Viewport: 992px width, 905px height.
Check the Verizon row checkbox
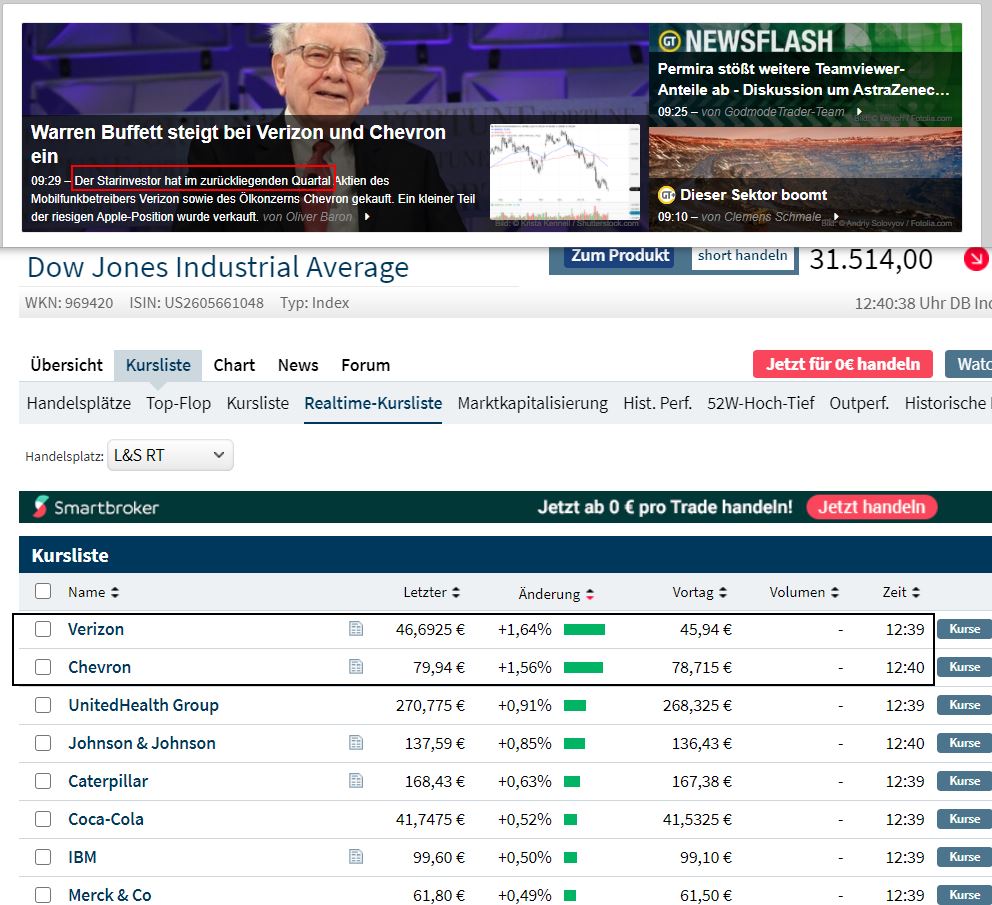(x=43, y=629)
